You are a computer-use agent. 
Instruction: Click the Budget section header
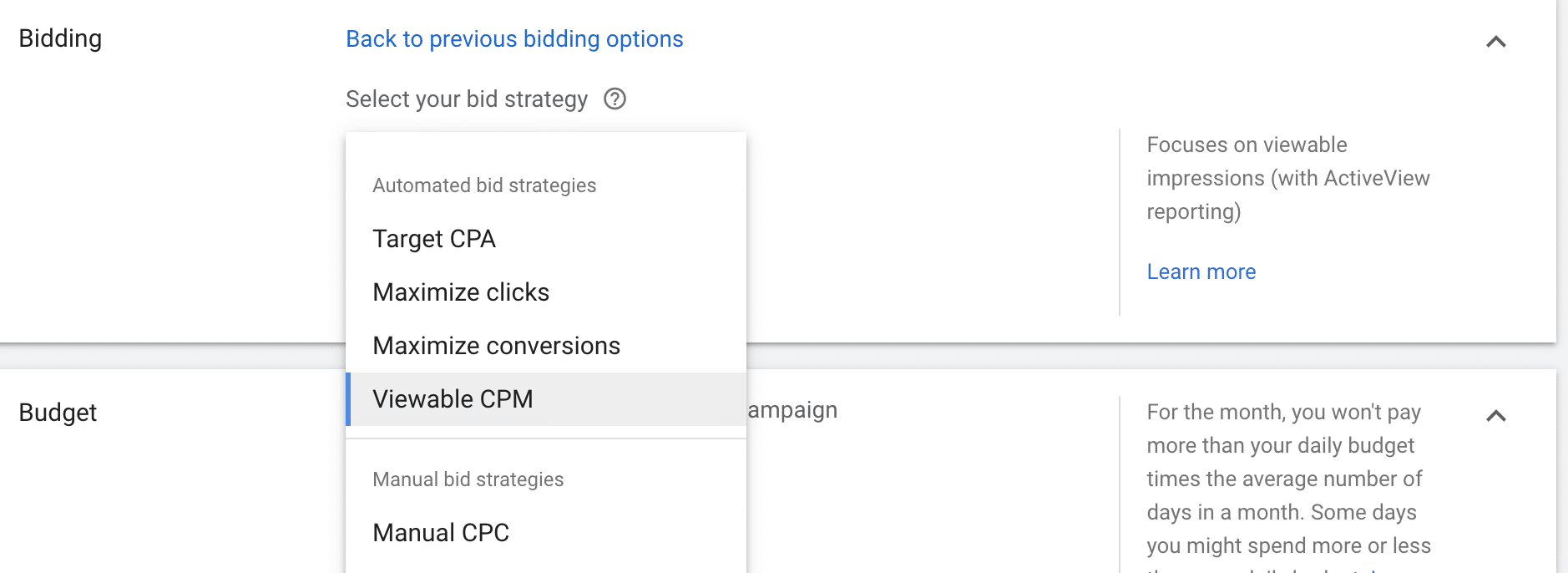click(x=58, y=412)
